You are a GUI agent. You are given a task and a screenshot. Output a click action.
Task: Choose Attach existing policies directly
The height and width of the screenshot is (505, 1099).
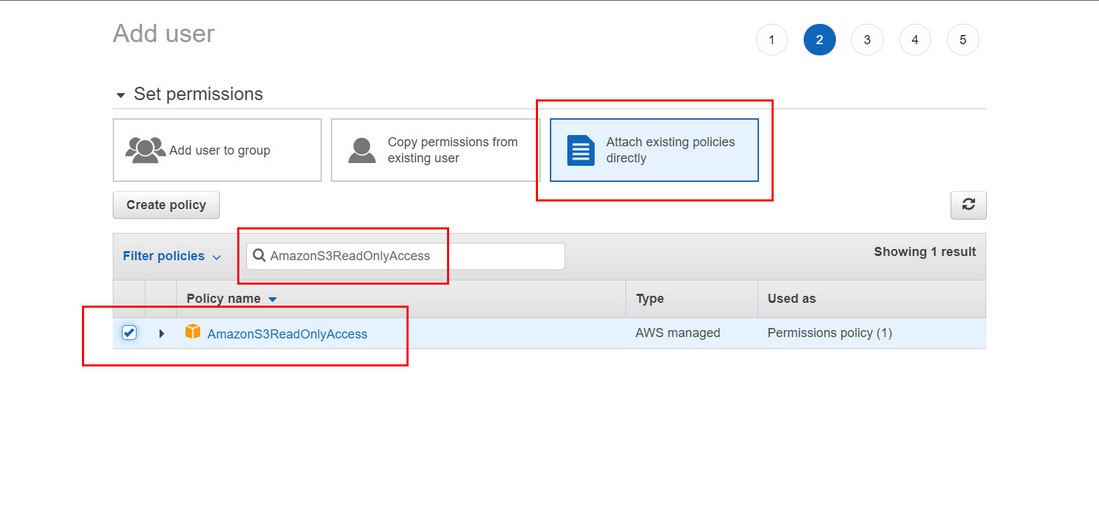click(x=654, y=150)
